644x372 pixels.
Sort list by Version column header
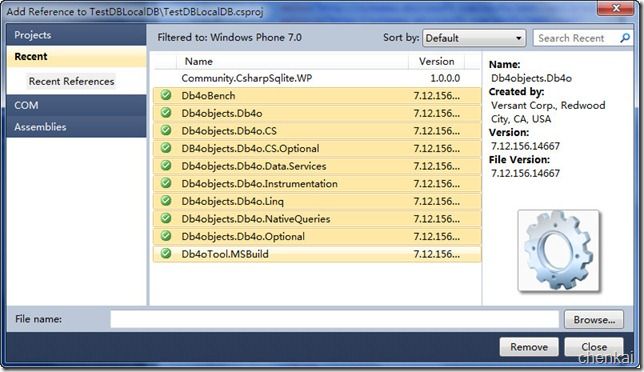pyautogui.click(x=437, y=61)
